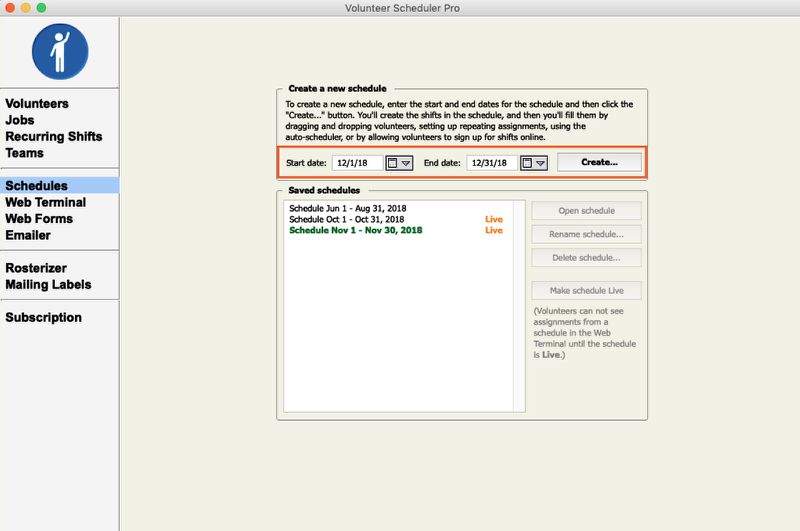
Task: Open Recurring Shifts section
Action: tap(54, 136)
